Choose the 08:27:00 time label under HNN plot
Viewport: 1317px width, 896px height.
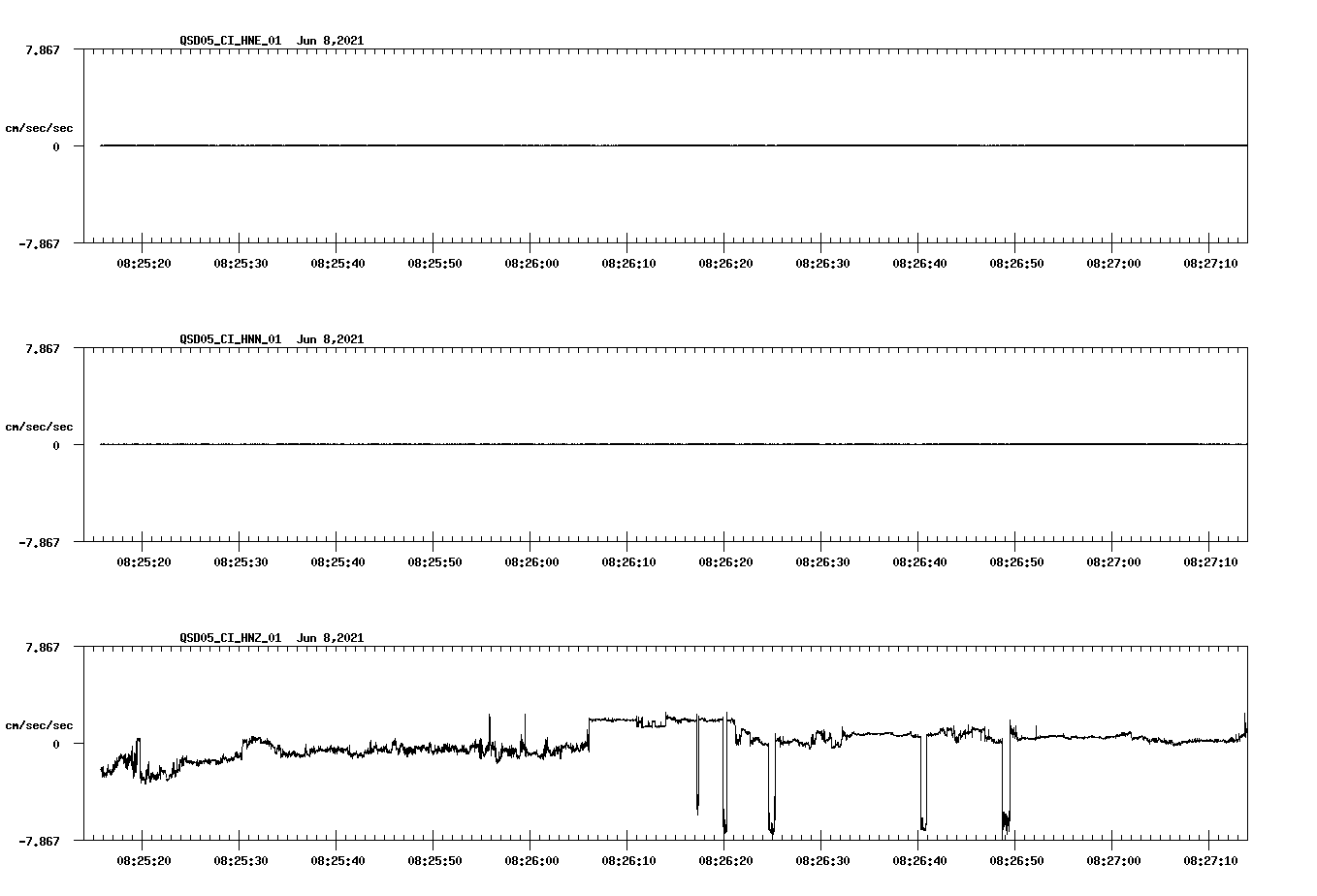1113,562
